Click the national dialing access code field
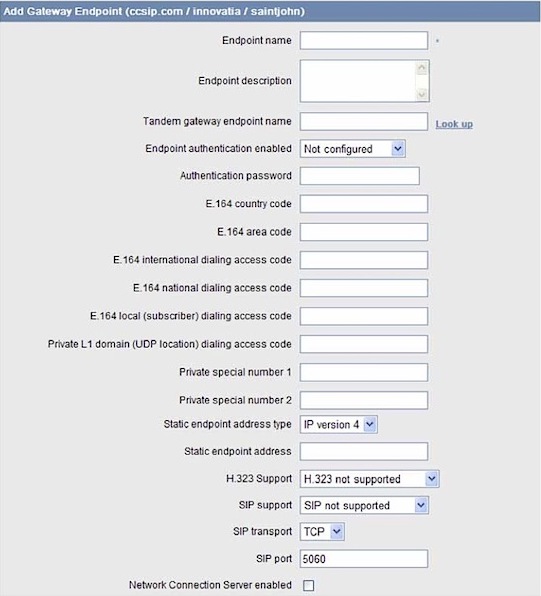 point(363,288)
